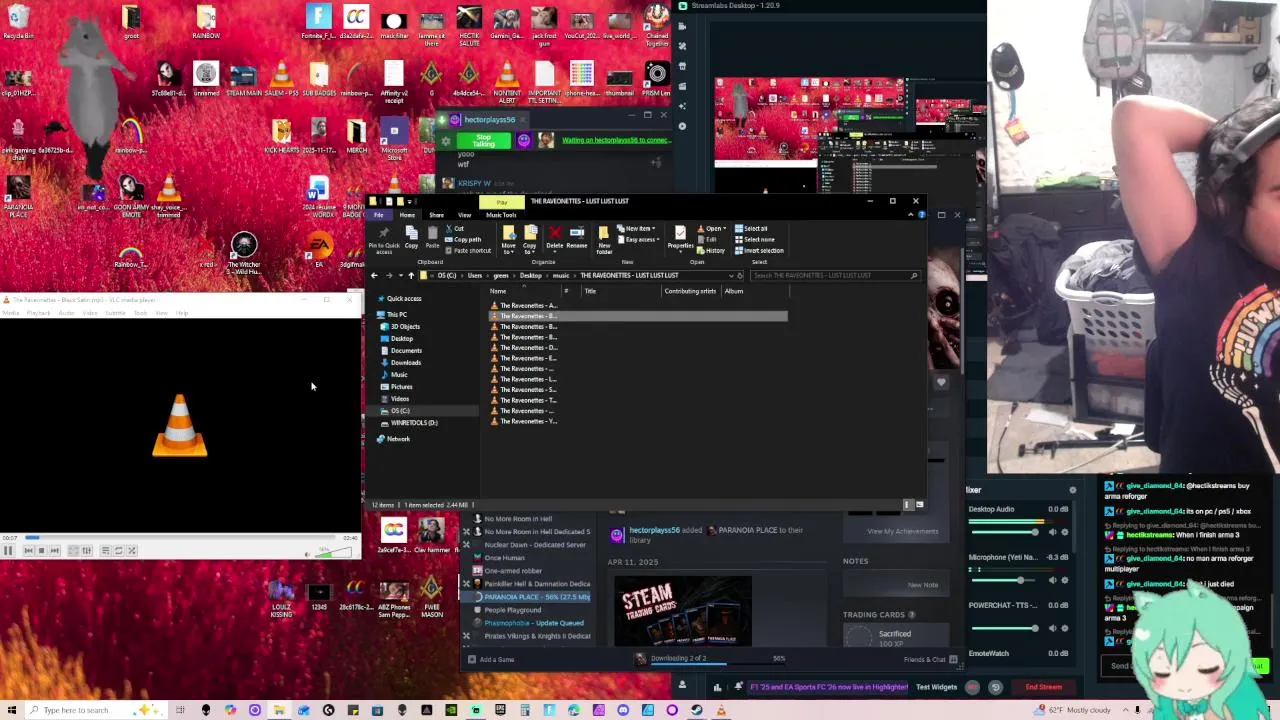Open the Explorer File tab
The height and width of the screenshot is (720, 1280).
point(379,215)
